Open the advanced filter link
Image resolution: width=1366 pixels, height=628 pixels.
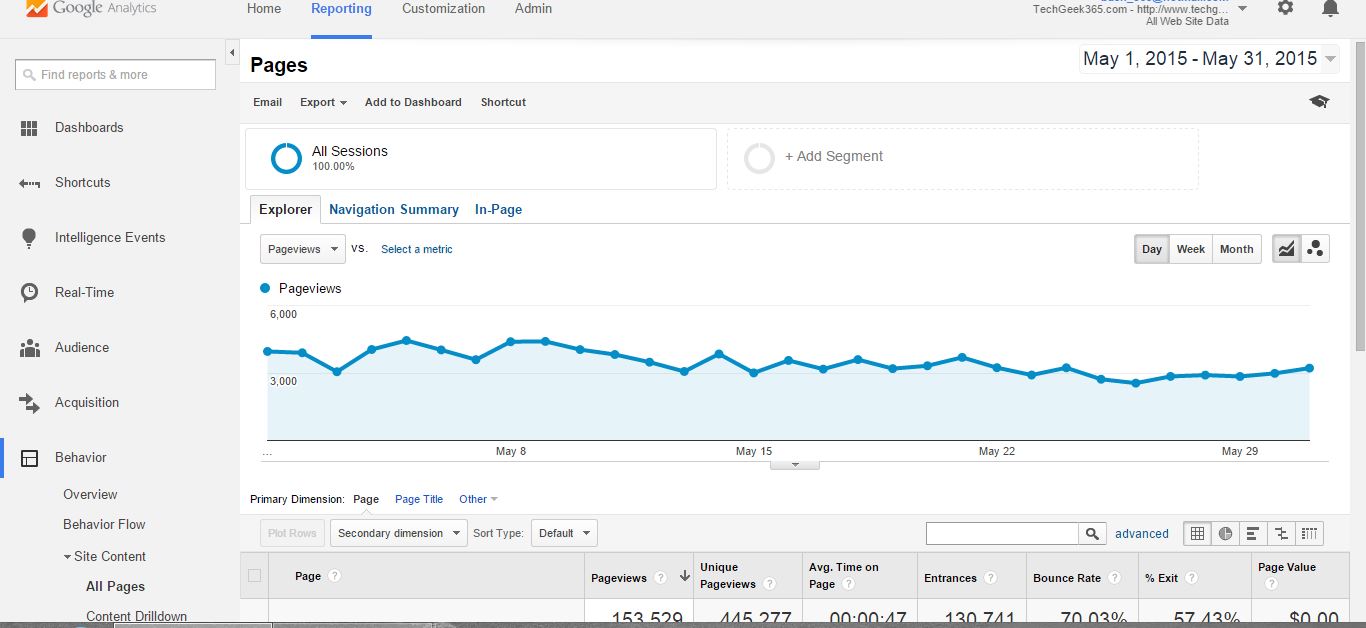point(1141,534)
